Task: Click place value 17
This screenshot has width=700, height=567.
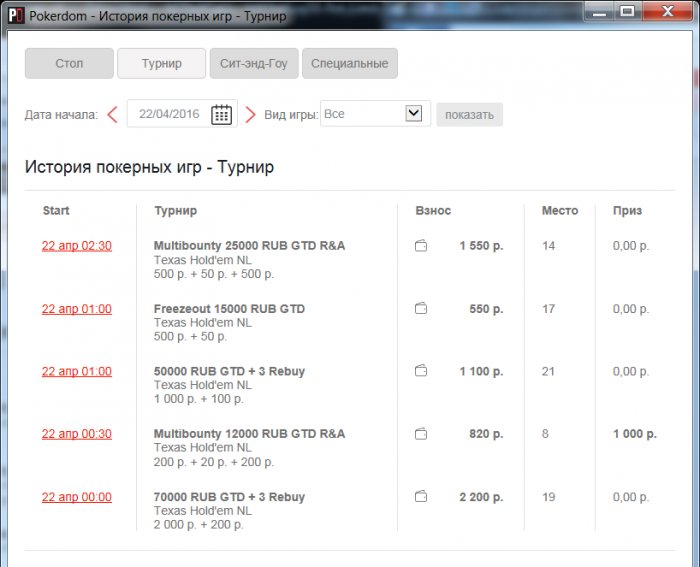Action: (x=549, y=309)
